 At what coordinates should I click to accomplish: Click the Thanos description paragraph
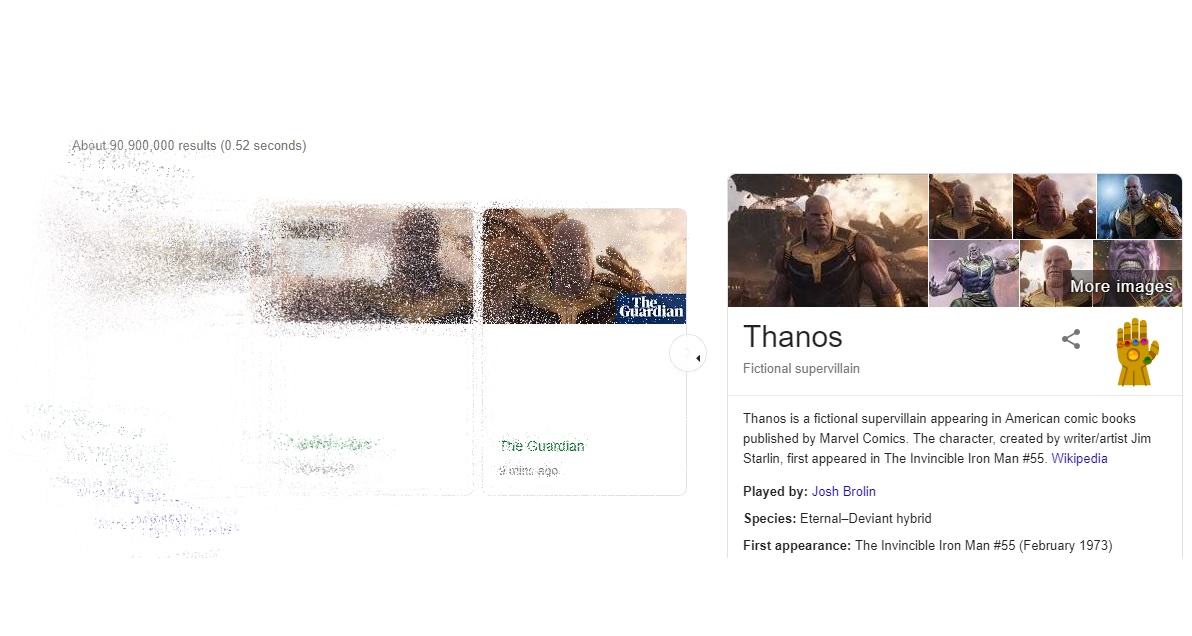pos(947,438)
